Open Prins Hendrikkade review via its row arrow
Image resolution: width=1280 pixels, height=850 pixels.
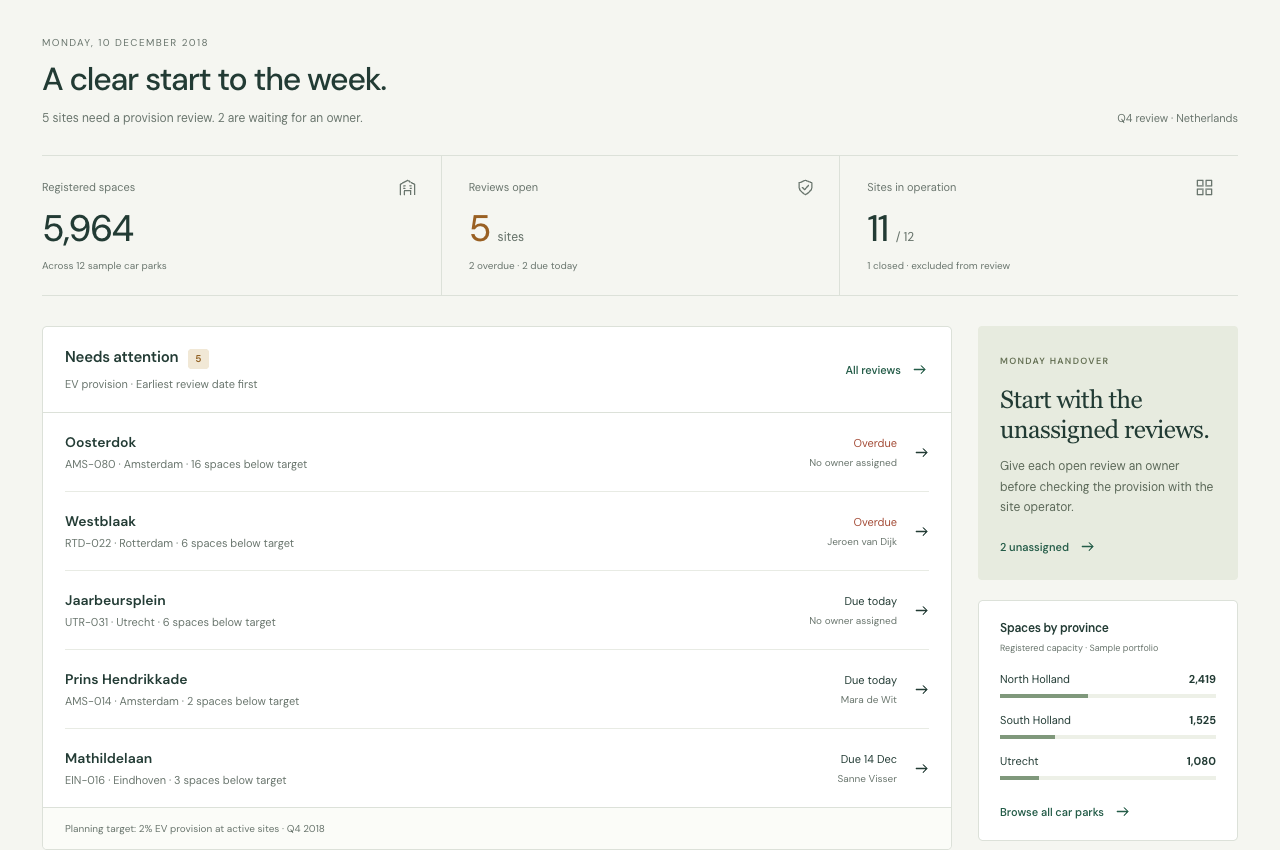point(922,689)
